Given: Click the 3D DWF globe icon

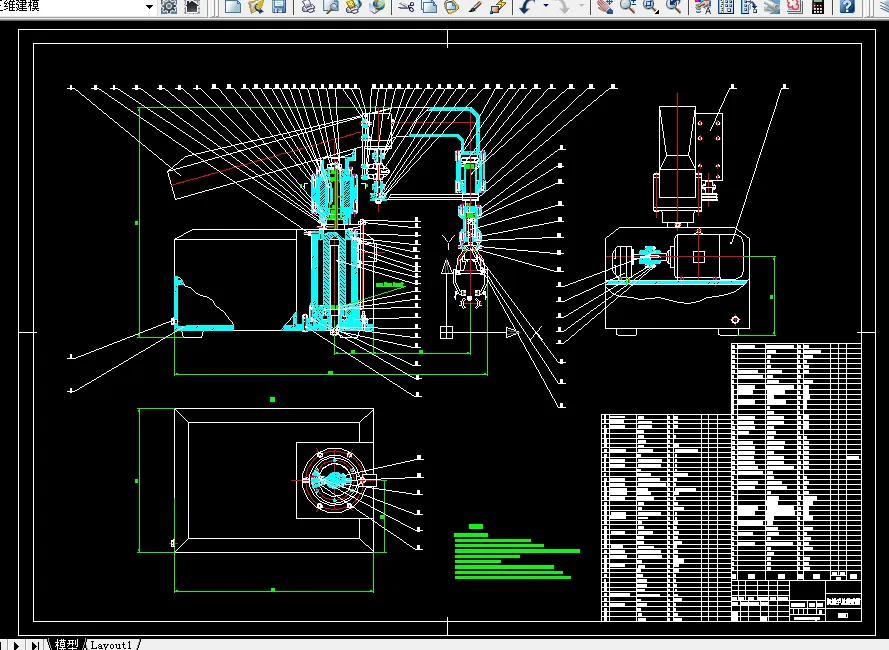Looking at the screenshot, I should 377,7.
